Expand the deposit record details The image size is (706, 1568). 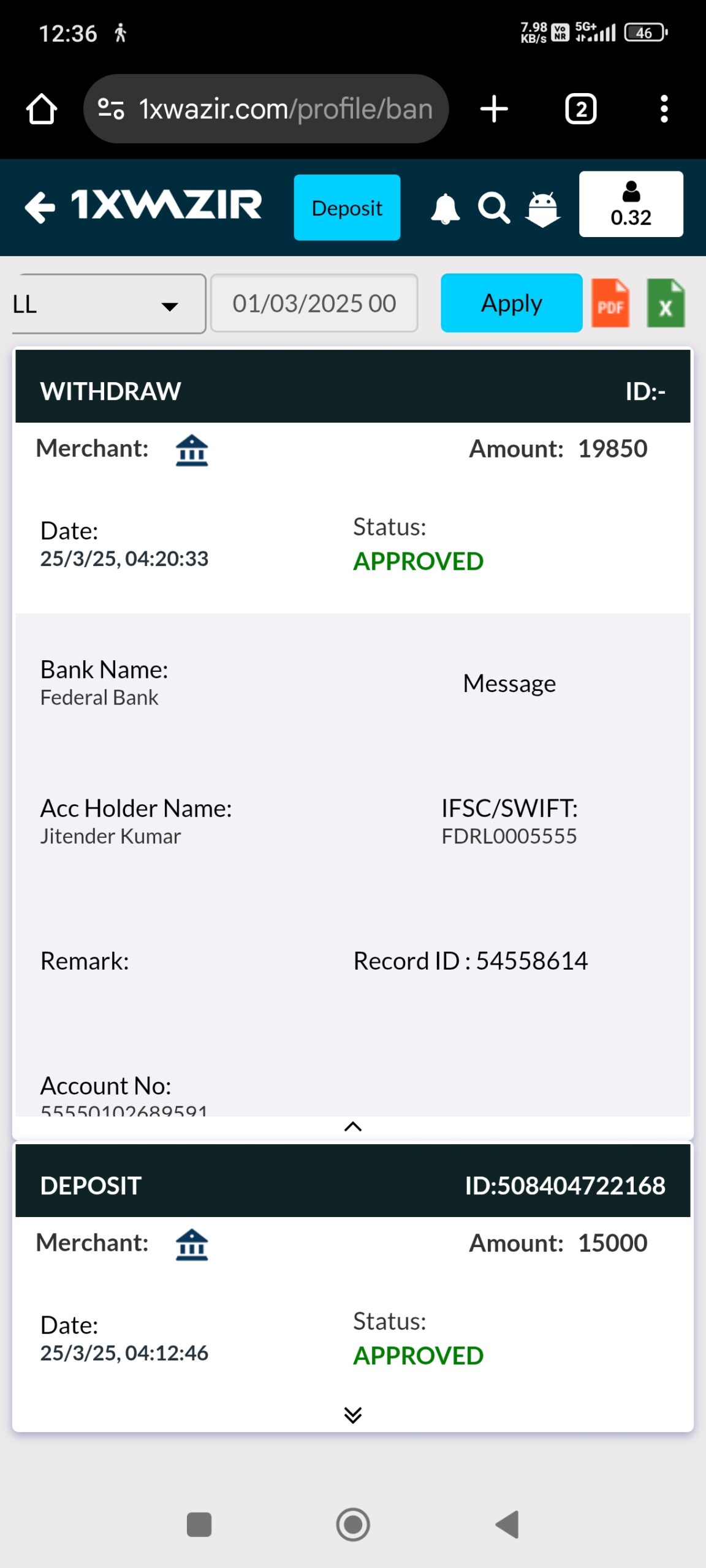point(353,1414)
